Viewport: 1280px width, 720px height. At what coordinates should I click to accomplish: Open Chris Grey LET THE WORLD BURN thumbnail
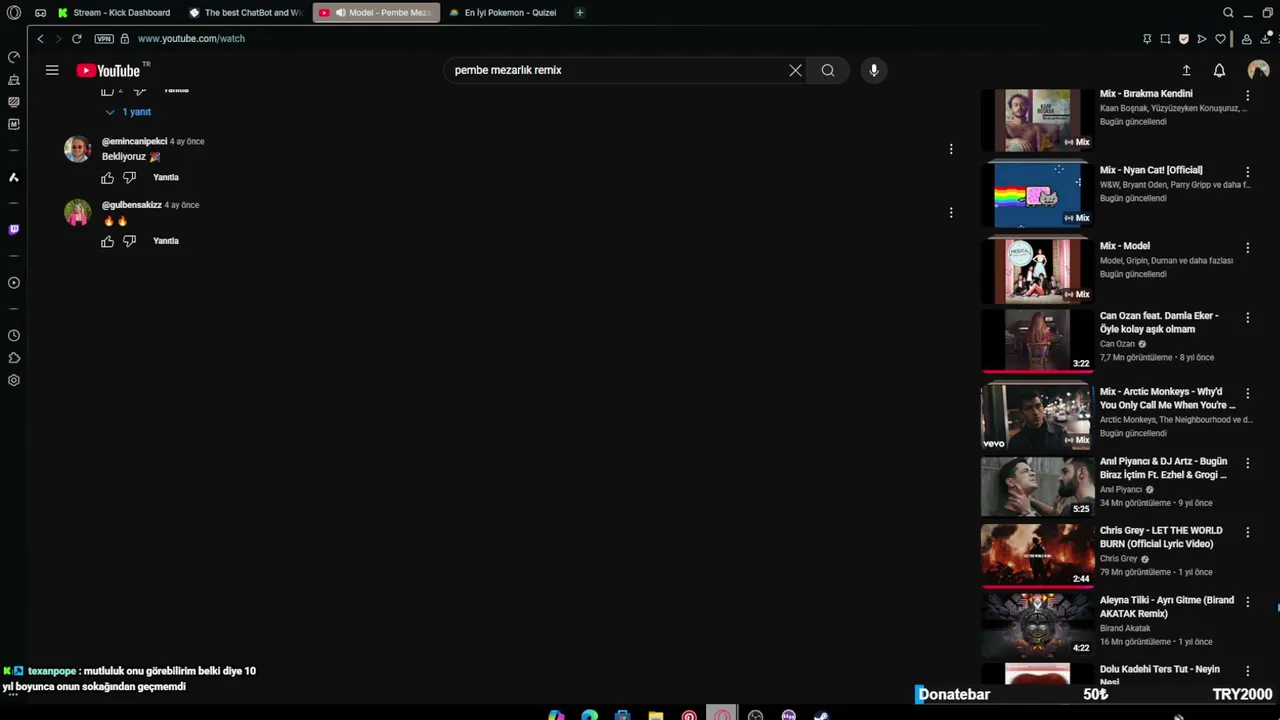[x=1037, y=555]
